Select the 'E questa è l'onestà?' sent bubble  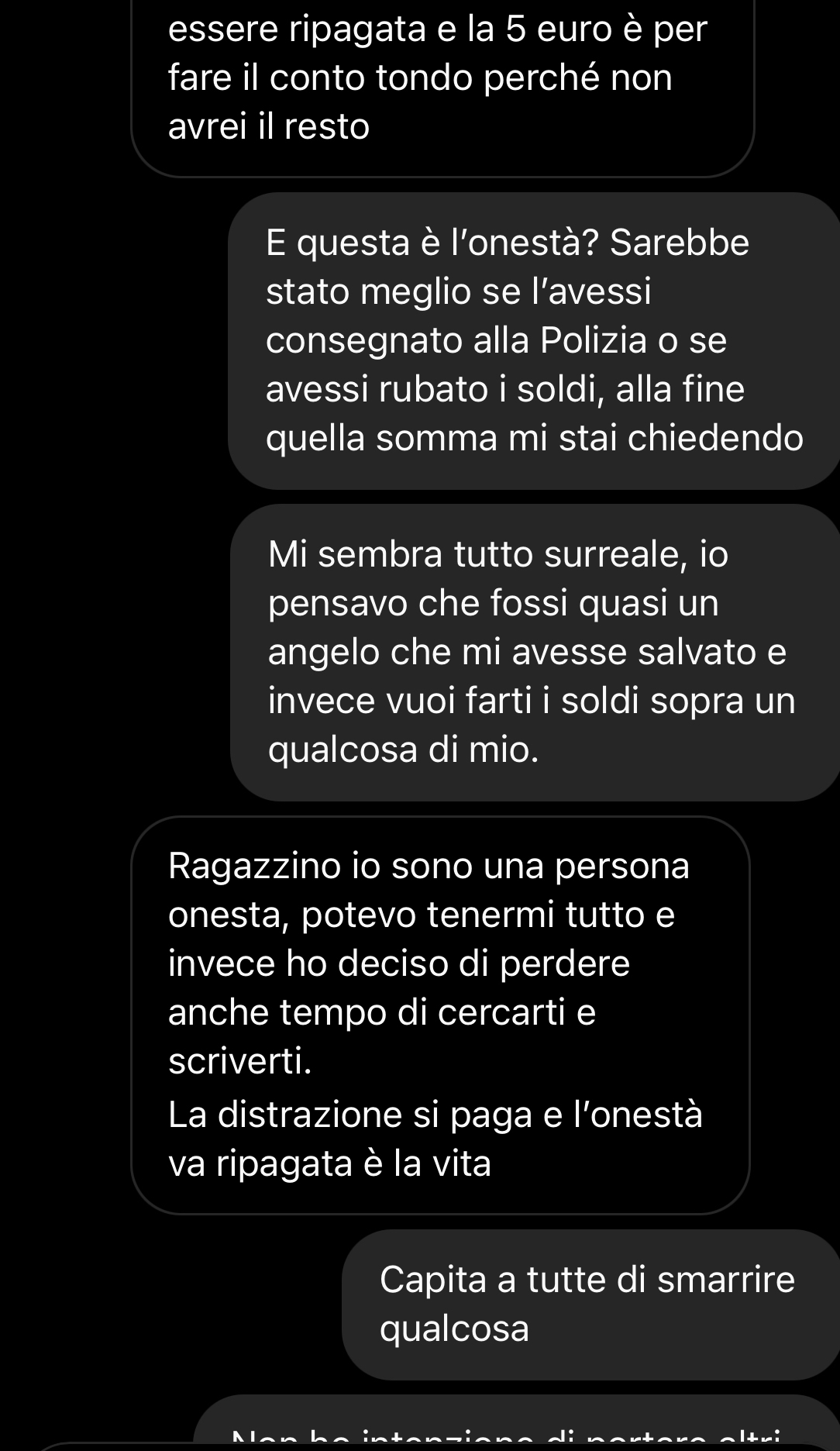pyautogui.click(x=534, y=341)
